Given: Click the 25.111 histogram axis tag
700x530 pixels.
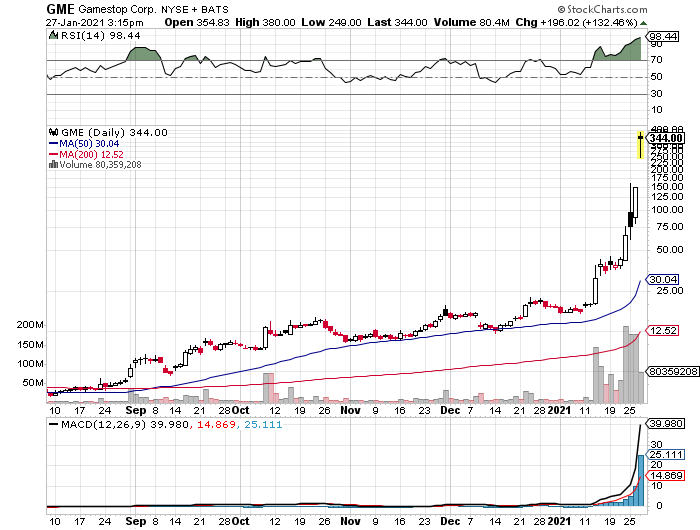Looking at the screenshot, I should (666, 455).
